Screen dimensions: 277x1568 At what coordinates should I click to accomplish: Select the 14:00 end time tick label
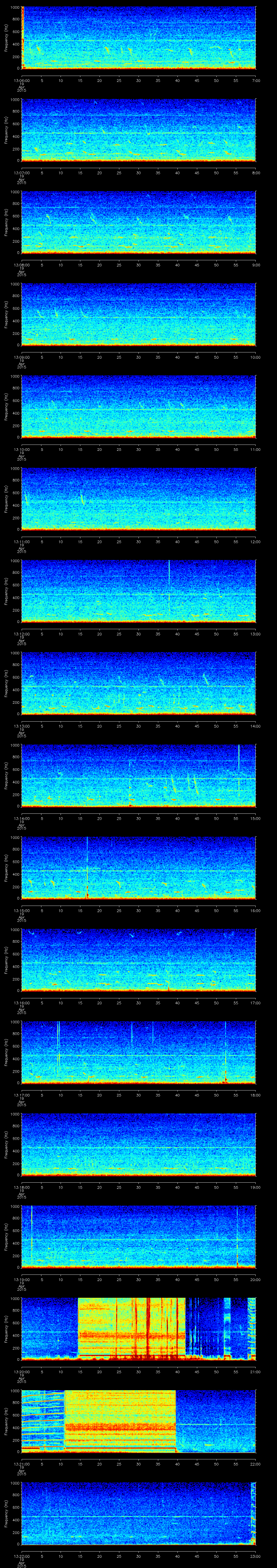tap(256, 726)
